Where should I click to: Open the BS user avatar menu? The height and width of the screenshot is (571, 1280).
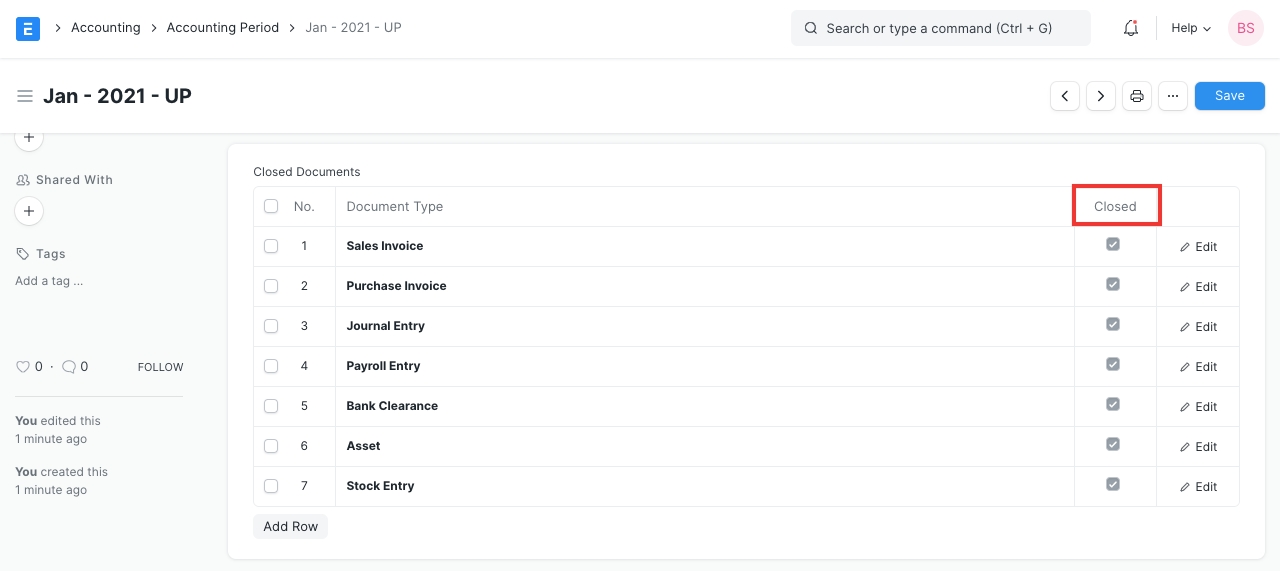coord(1245,28)
